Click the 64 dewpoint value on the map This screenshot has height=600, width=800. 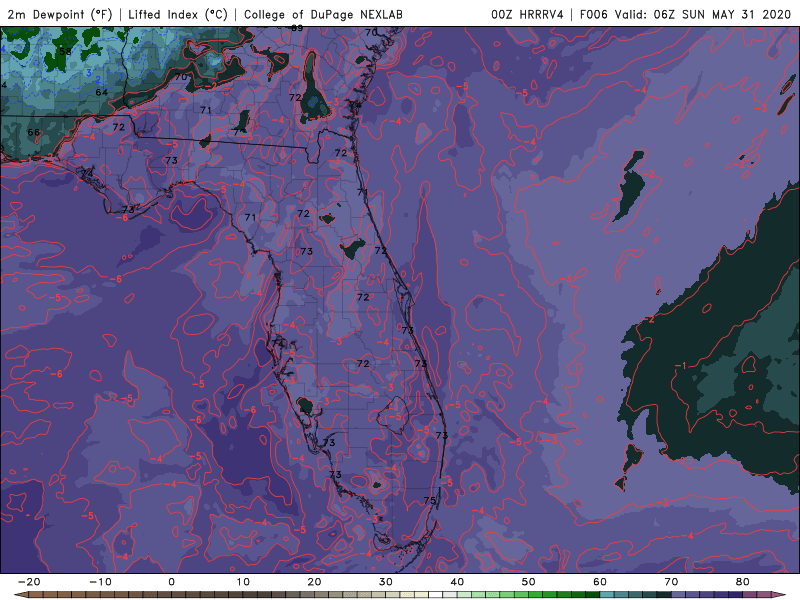click(x=102, y=92)
